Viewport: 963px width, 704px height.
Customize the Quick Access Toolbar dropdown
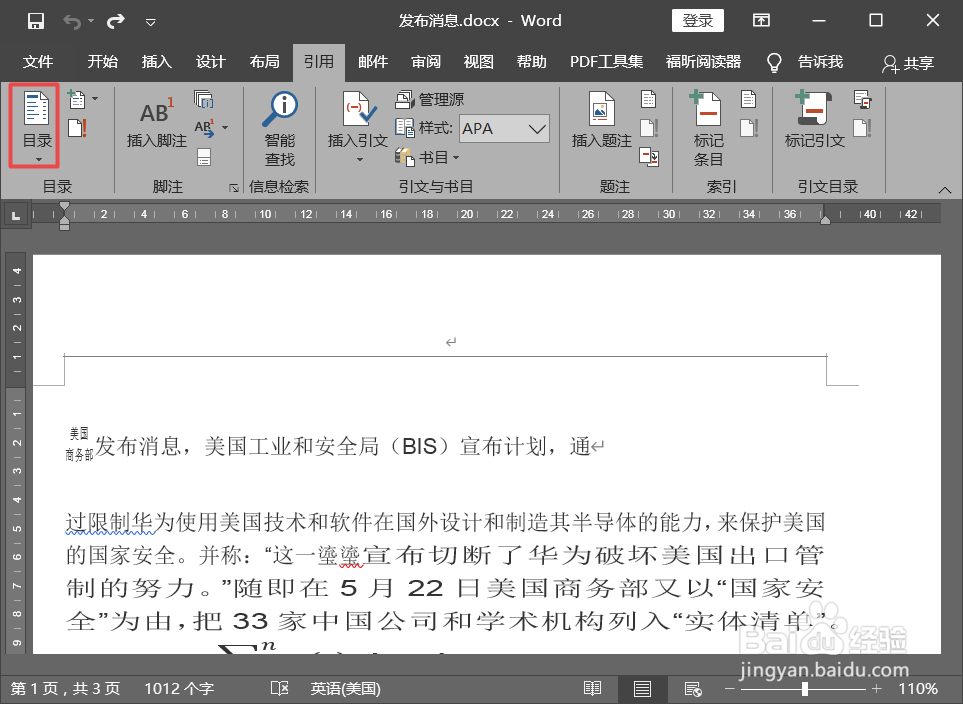coord(150,23)
